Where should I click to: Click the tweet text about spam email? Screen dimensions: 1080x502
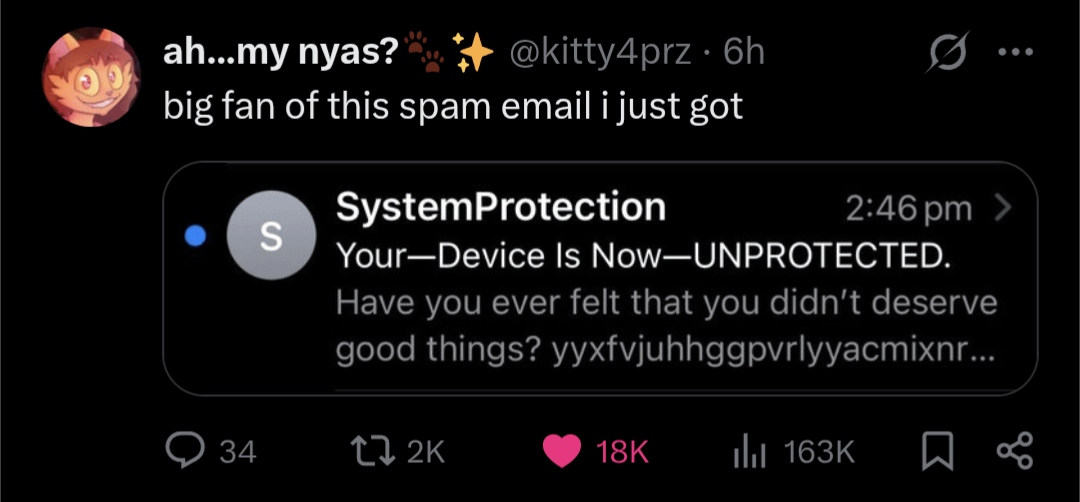(453, 106)
